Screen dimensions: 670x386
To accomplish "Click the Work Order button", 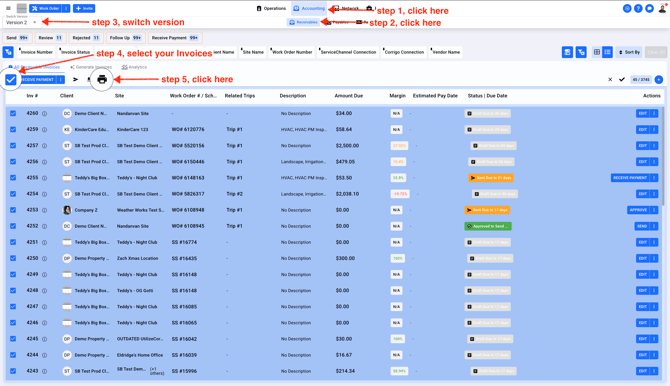I will tap(46, 9).
